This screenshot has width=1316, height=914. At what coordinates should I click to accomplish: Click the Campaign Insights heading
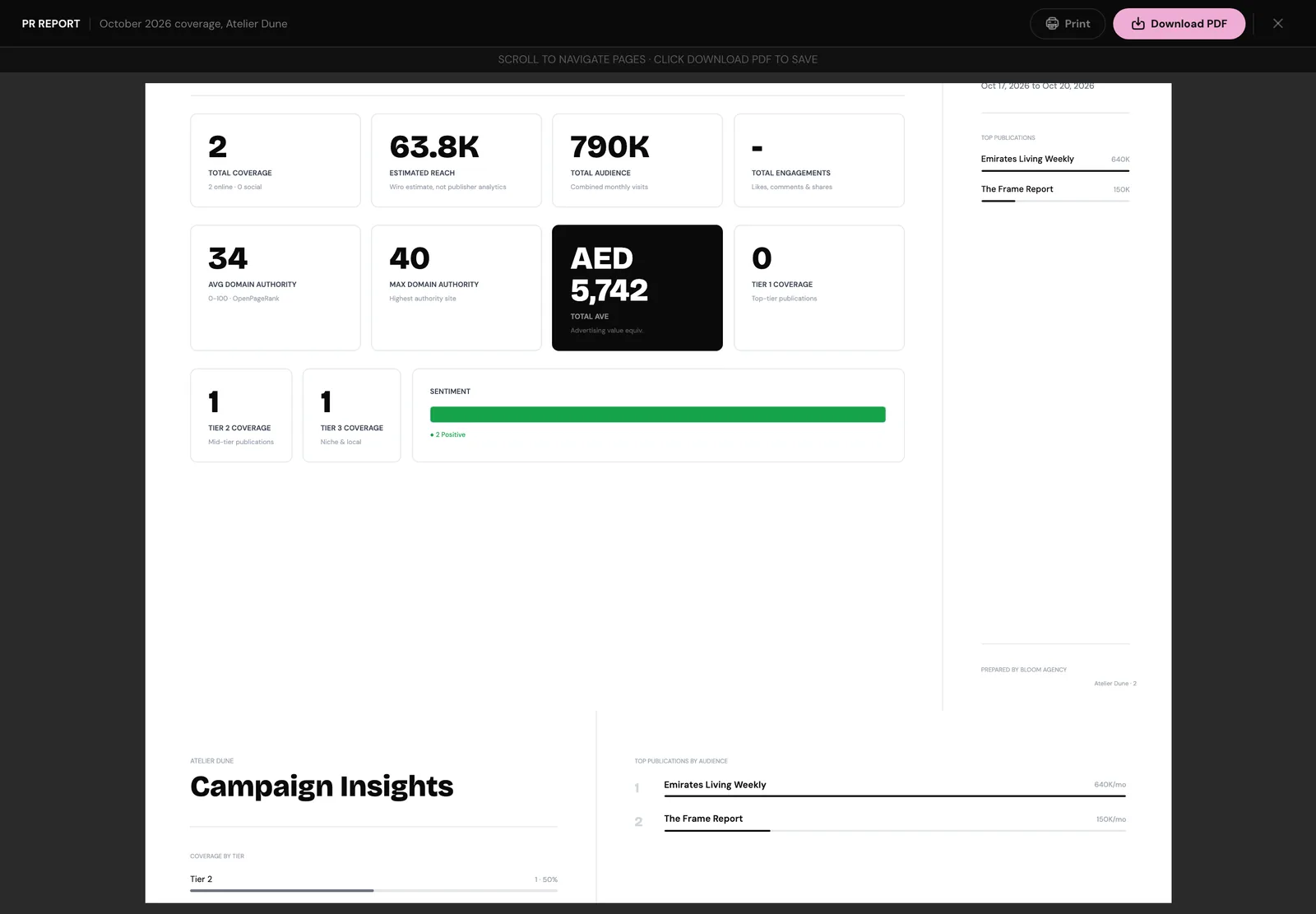pos(322,786)
